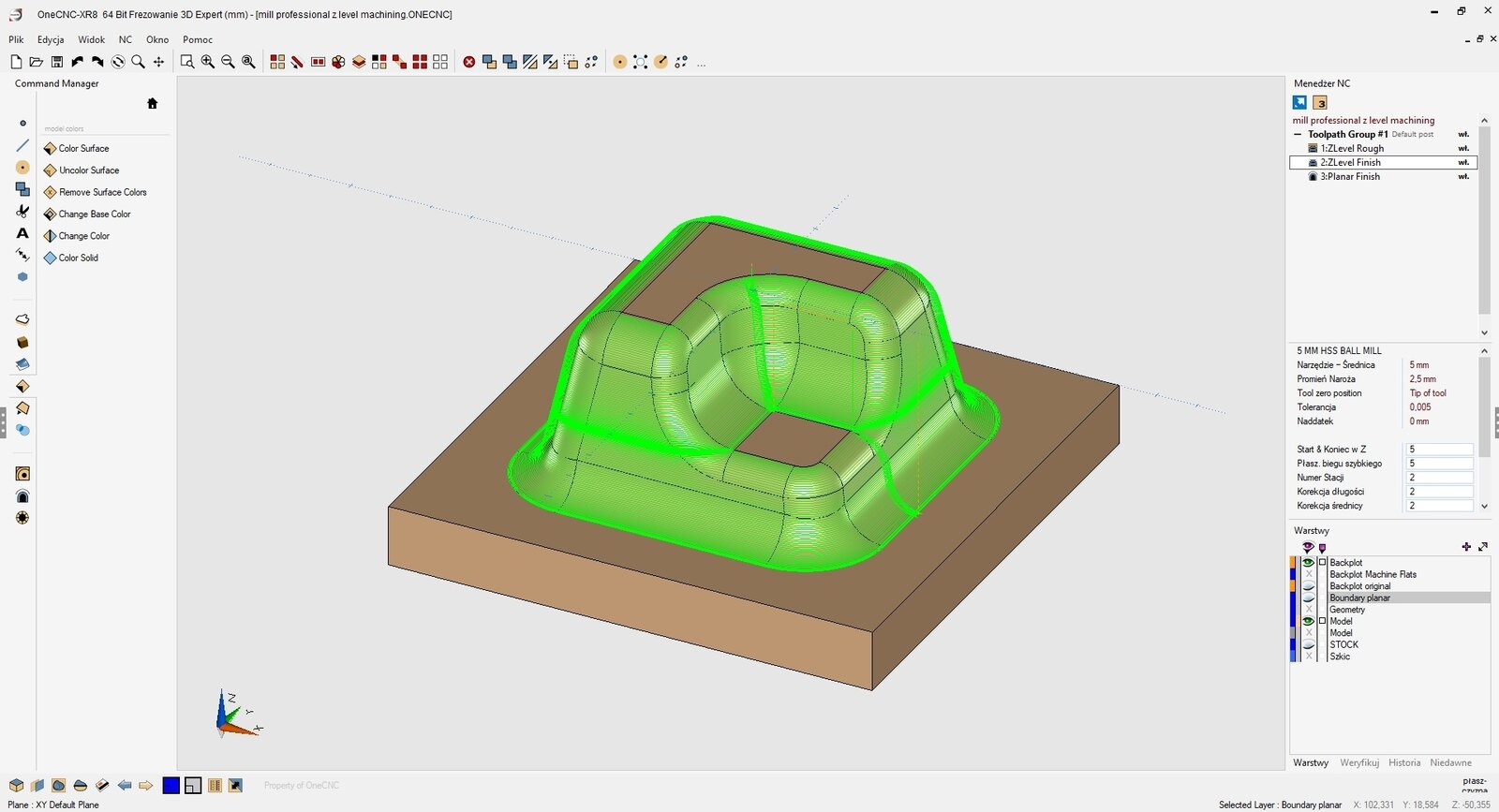
Task: Click the Open file folder icon
Action: 36,62
